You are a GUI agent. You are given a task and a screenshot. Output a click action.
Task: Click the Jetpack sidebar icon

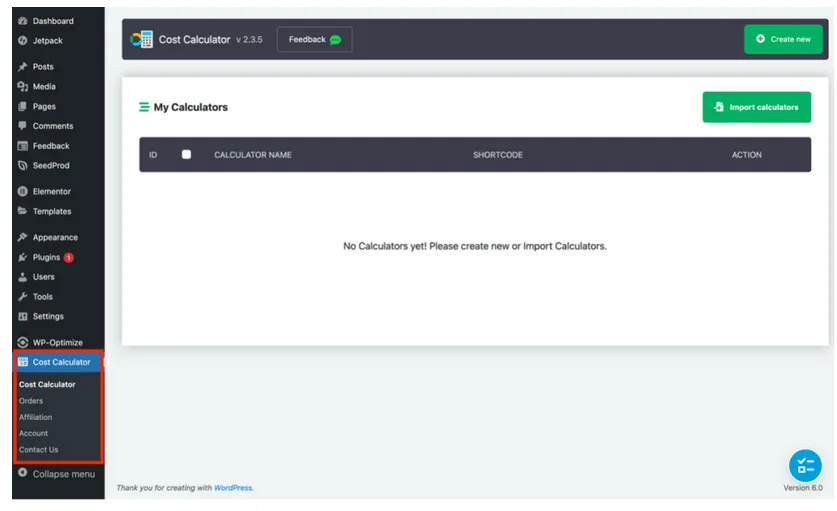(x=22, y=41)
